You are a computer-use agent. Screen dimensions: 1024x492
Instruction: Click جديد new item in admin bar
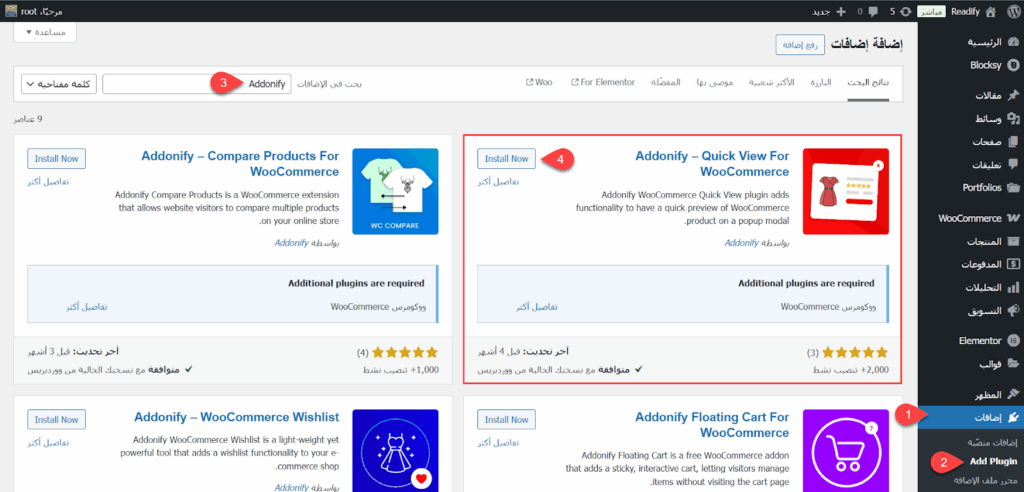[820, 11]
